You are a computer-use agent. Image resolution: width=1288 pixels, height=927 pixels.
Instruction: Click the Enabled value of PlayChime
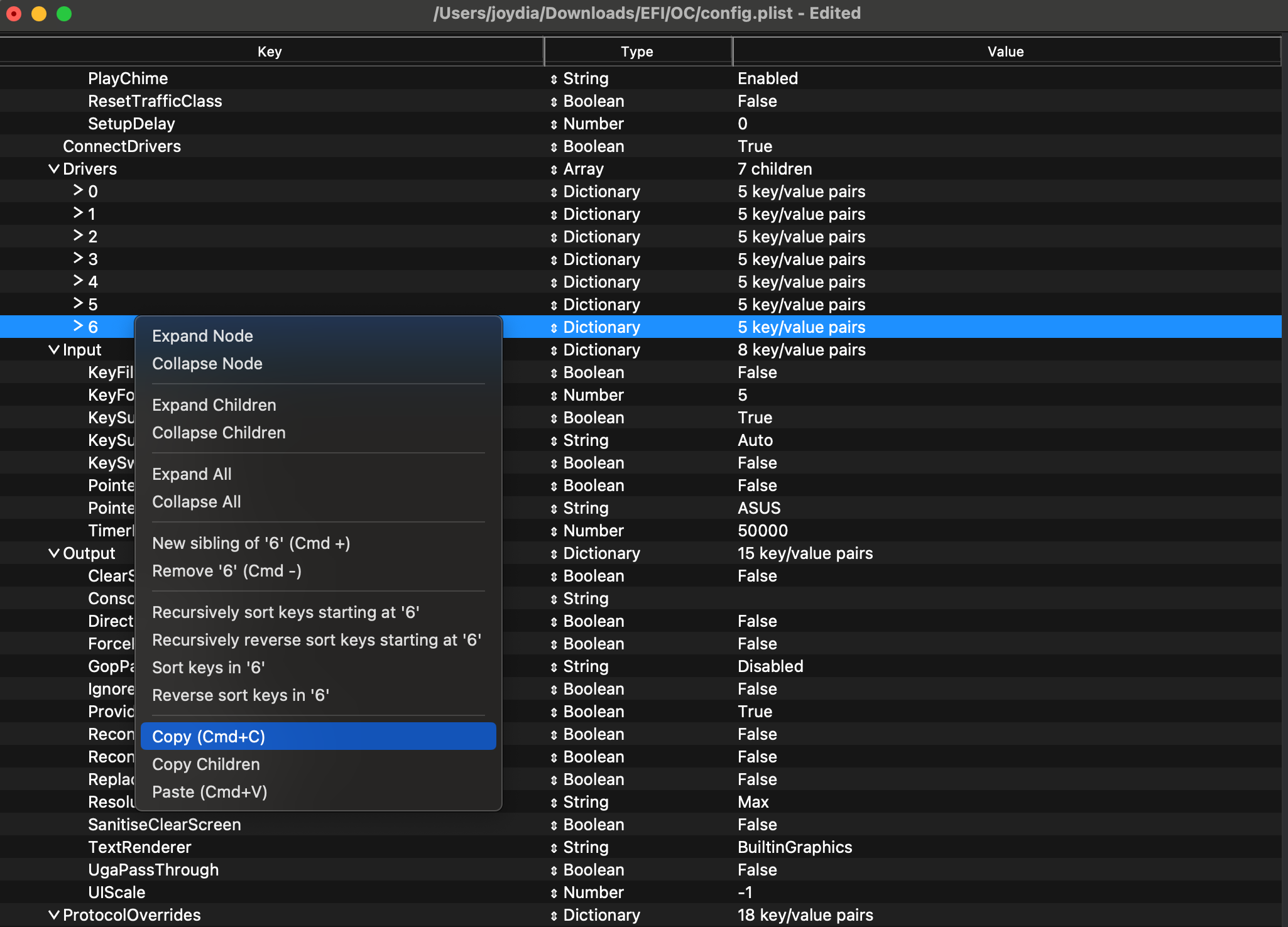coord(768,79)
